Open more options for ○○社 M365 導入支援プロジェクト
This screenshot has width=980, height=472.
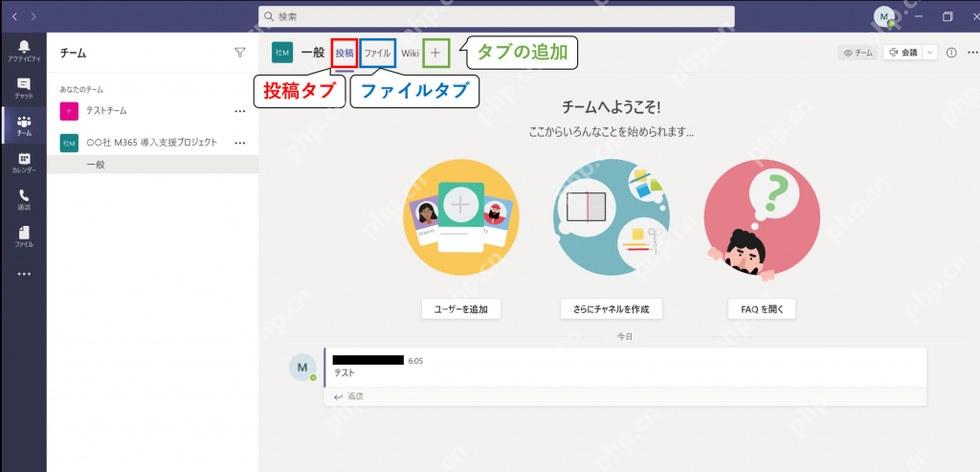[240, 143]
